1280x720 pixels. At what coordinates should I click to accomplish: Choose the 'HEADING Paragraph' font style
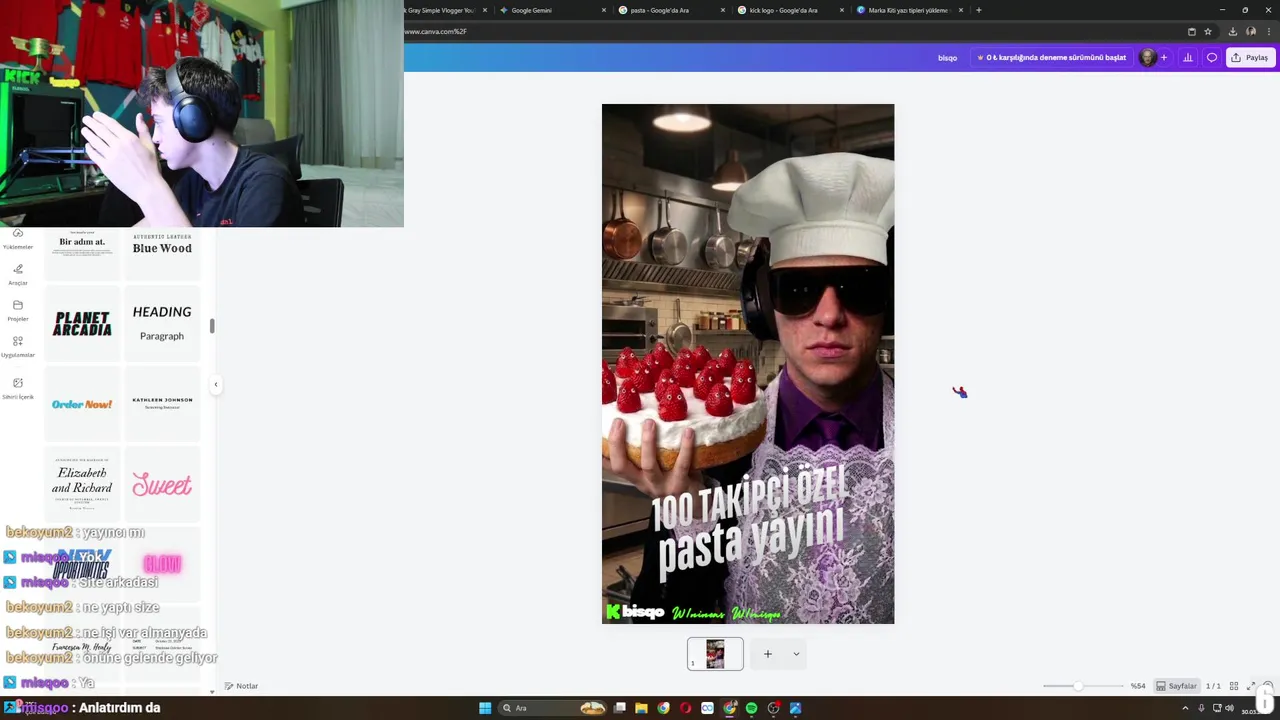click(x=162, y=324)
